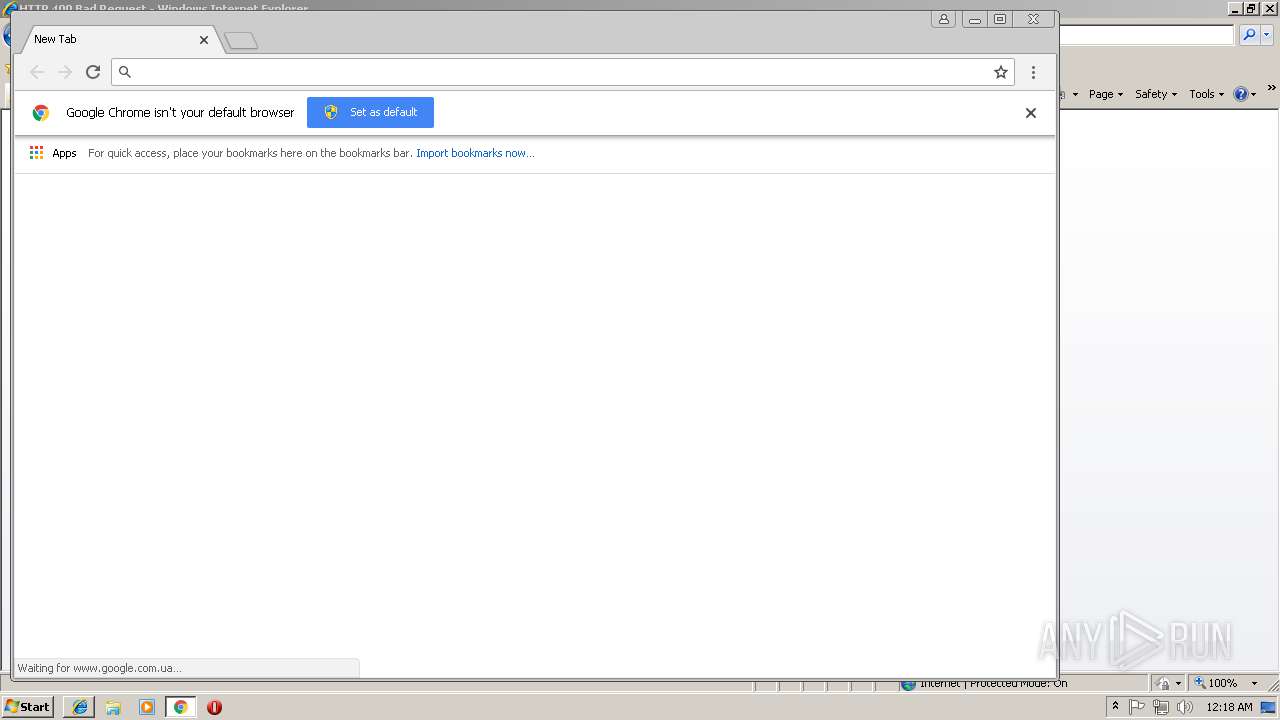This screenshot has width=1280, height=720.
Task: Expand Internet Explorer search provider dropdown
Action: click(x=1266, y=35)
